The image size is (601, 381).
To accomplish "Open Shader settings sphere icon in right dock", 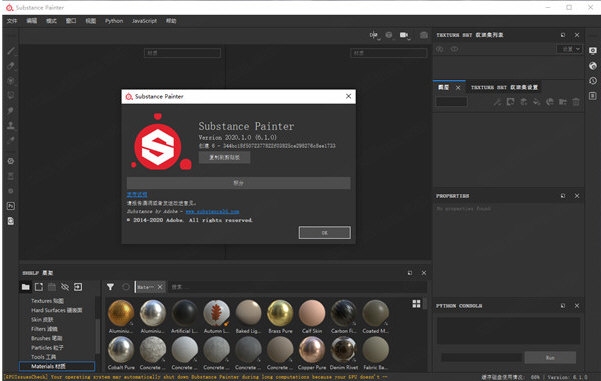I will 593,66.
